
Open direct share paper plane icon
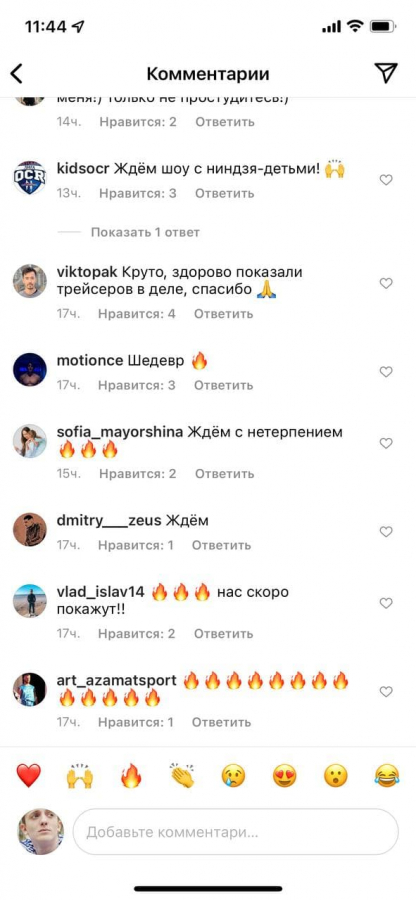[386, 73]
